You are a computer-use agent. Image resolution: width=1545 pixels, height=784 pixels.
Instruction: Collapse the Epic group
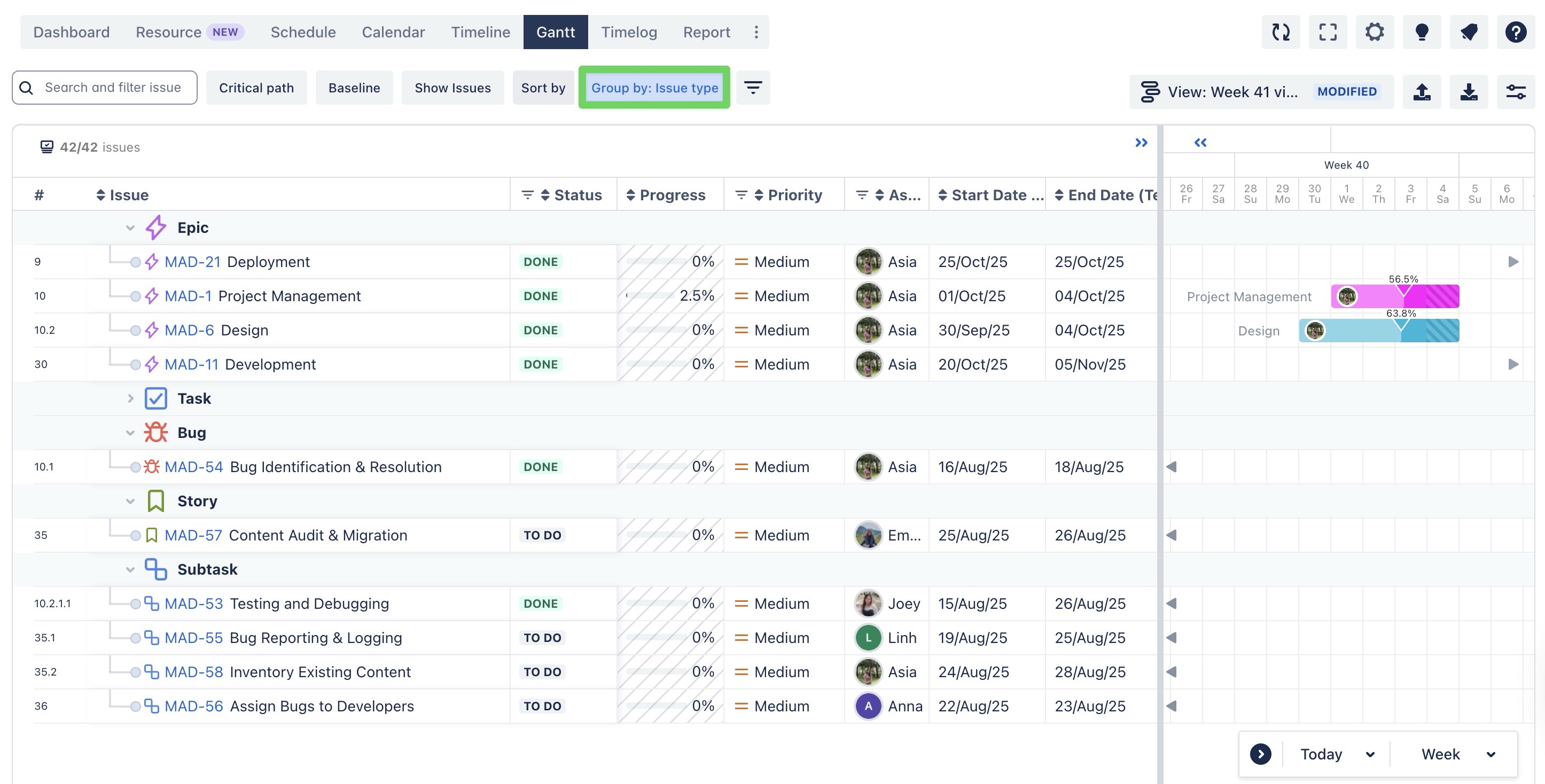[x=130, y=228]
